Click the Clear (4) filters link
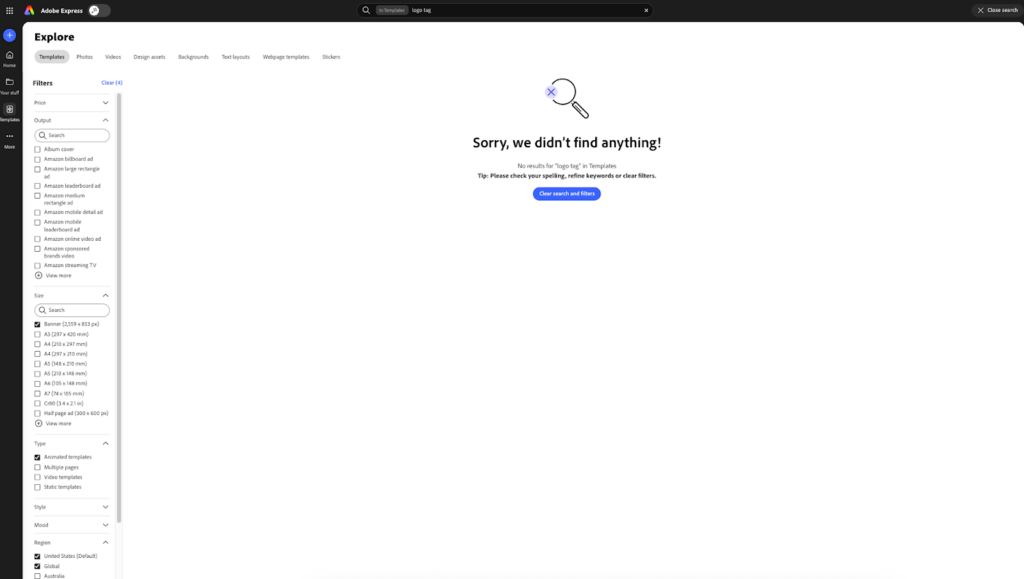 111,83
